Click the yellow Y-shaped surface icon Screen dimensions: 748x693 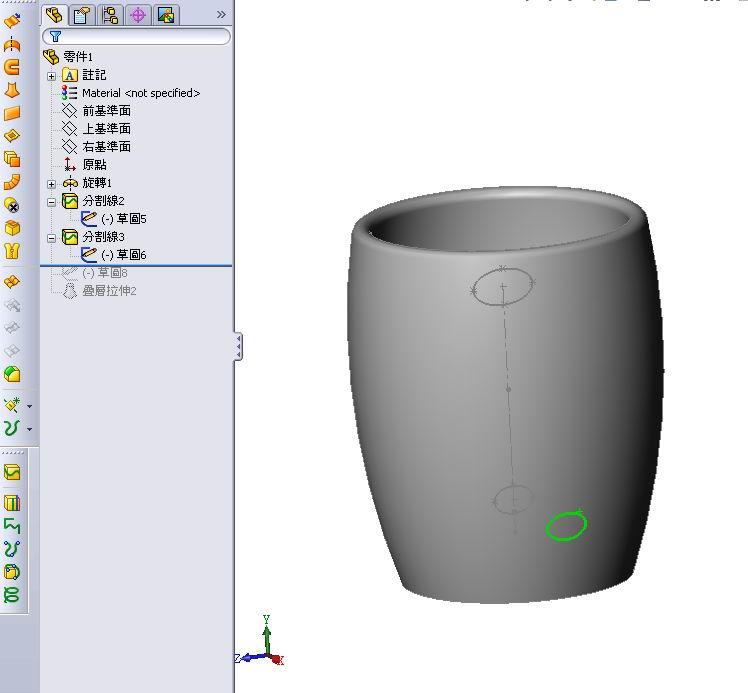12,251
